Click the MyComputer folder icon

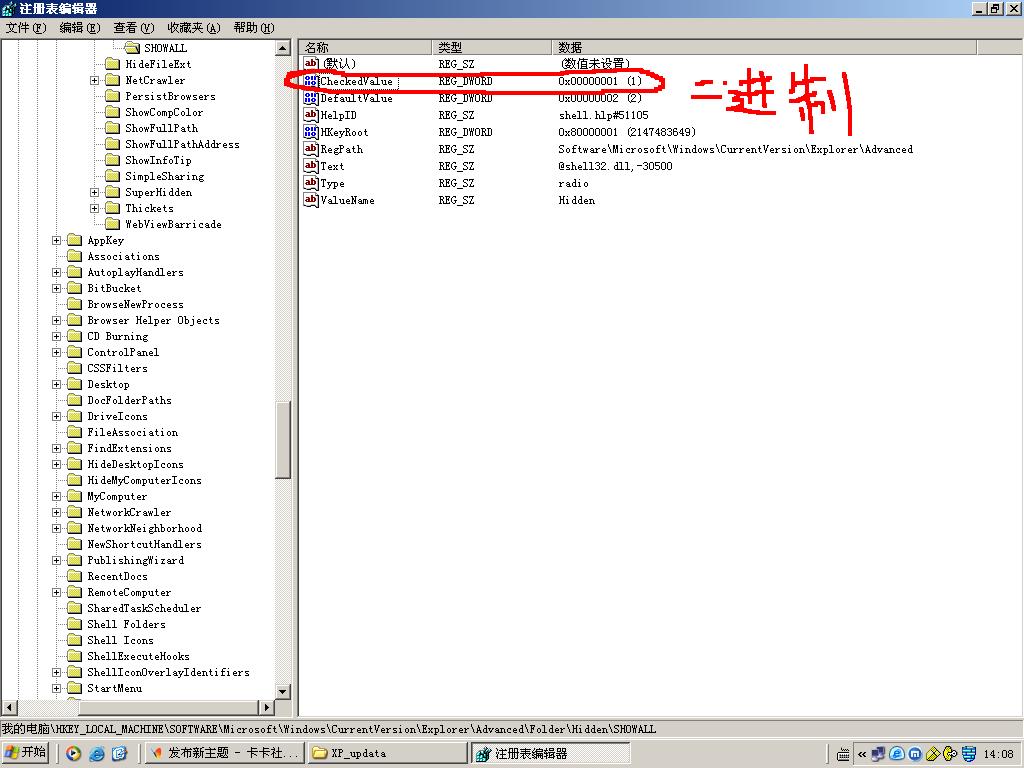click(75, 496)
